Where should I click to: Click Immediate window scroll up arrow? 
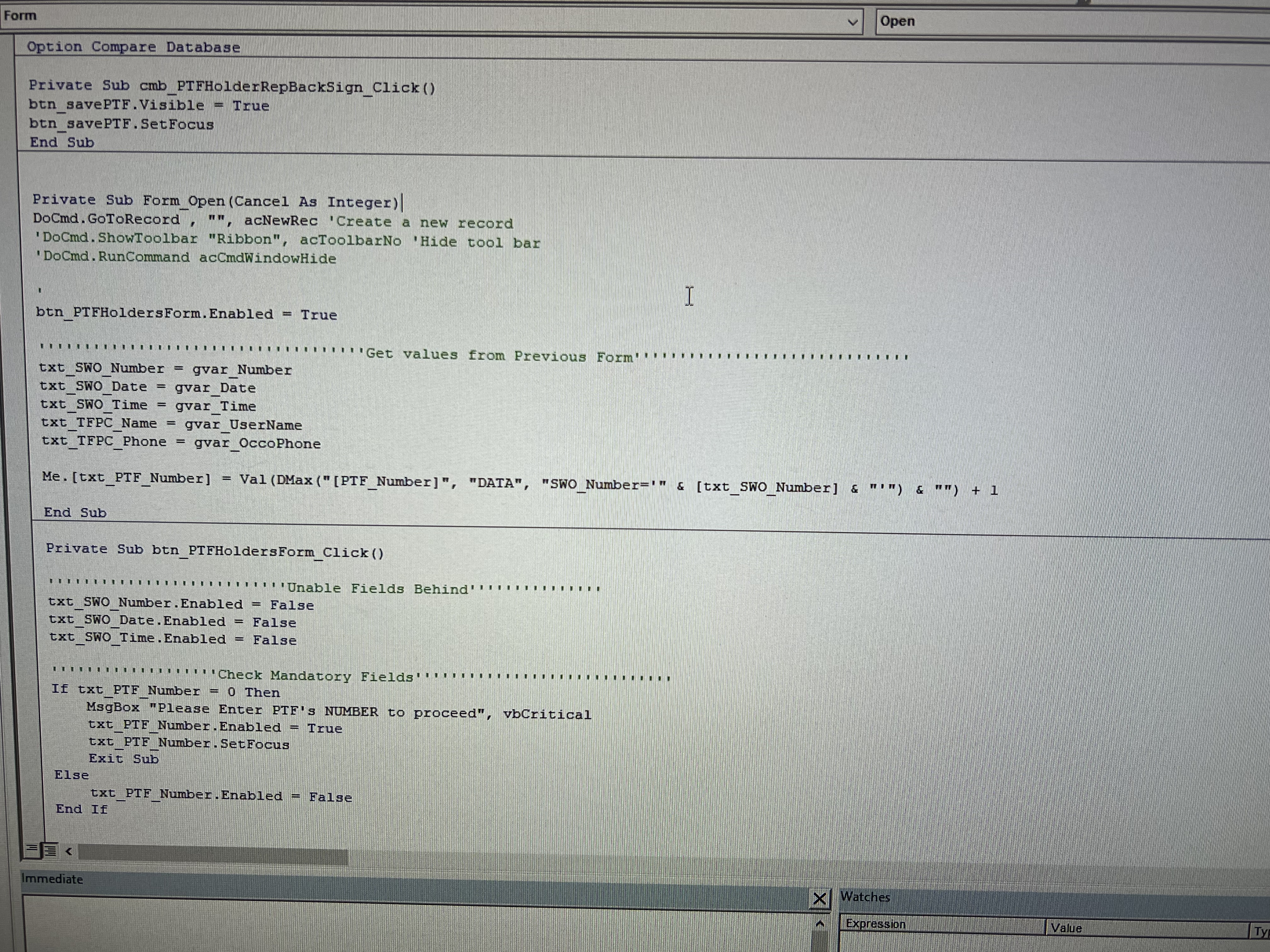tap(820, 924)
